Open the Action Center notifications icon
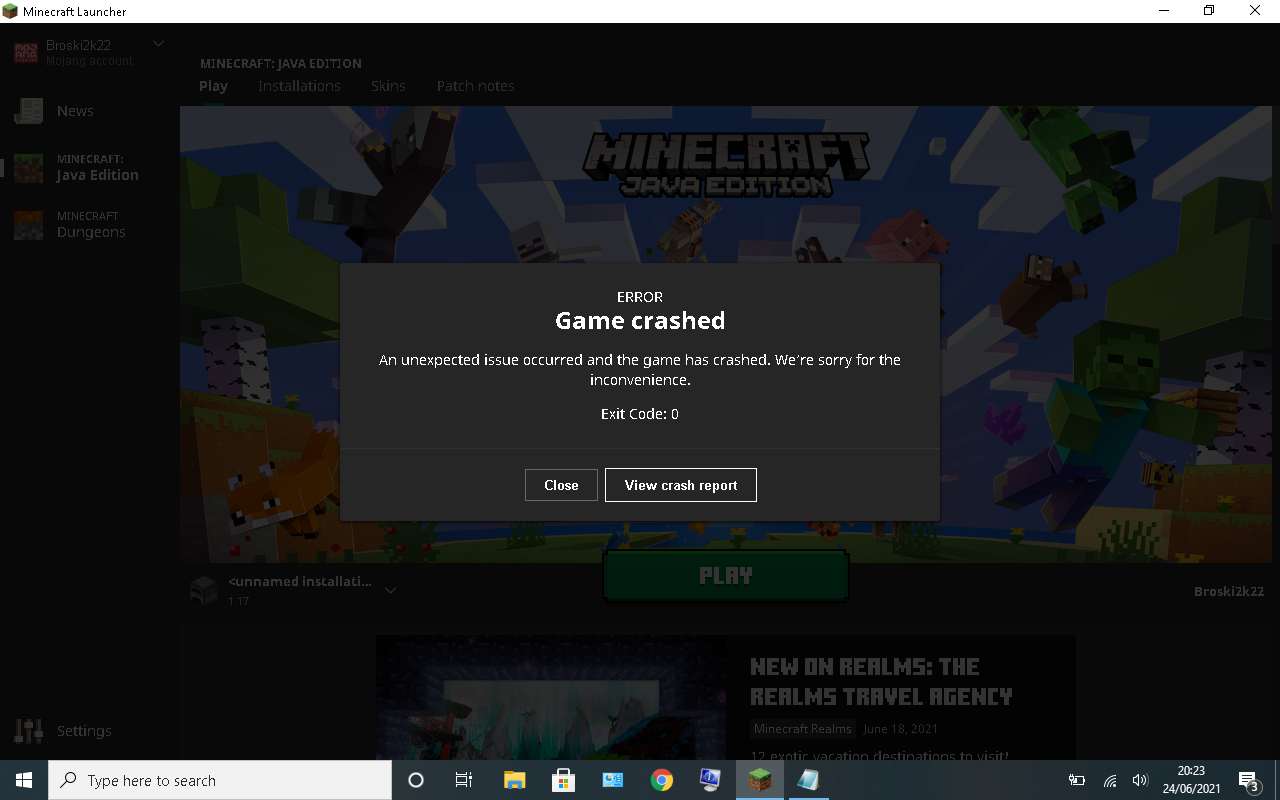 1249,780
